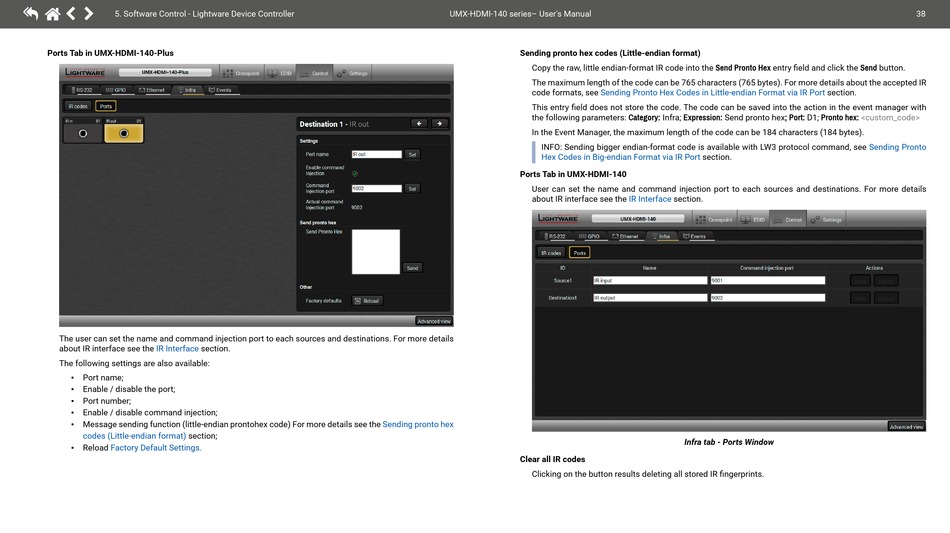Click the Send button for pronto hex
The image size is (950, 533).
pyautogui.click(x=412, y=268)
